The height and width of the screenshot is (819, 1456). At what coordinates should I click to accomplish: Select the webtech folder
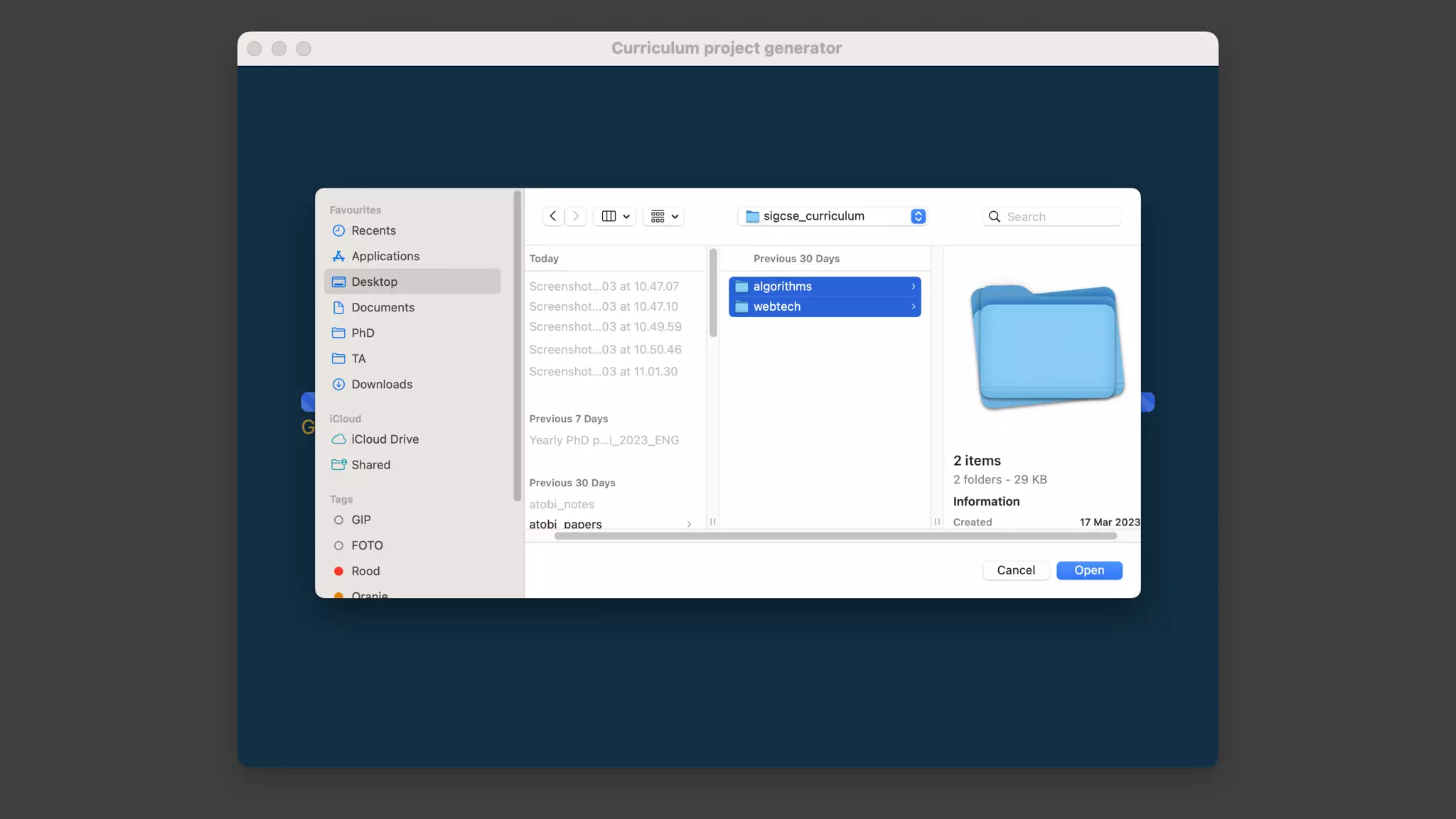[777, 306]
